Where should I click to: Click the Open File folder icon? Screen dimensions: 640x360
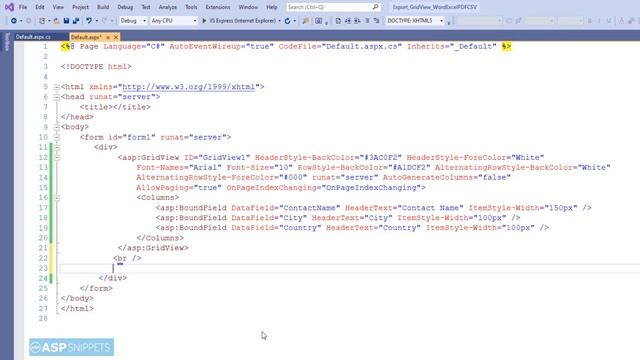pyautogui.click(x=56, y=21)
